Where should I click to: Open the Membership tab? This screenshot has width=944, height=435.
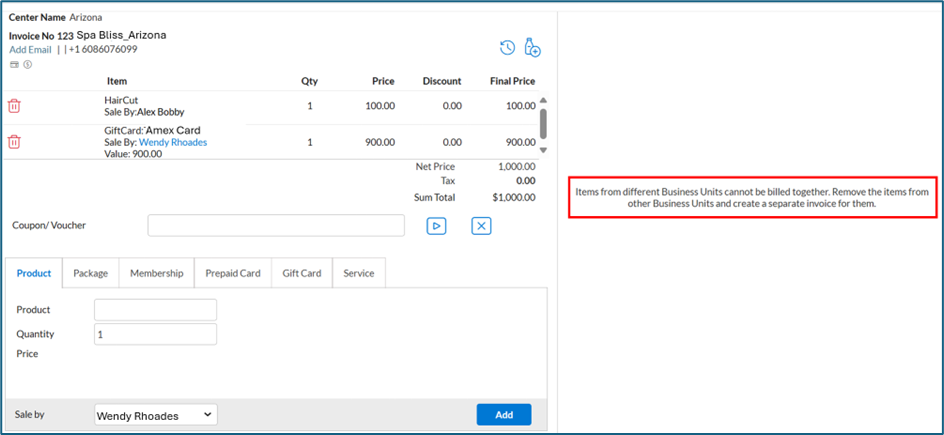click(156, 273)
